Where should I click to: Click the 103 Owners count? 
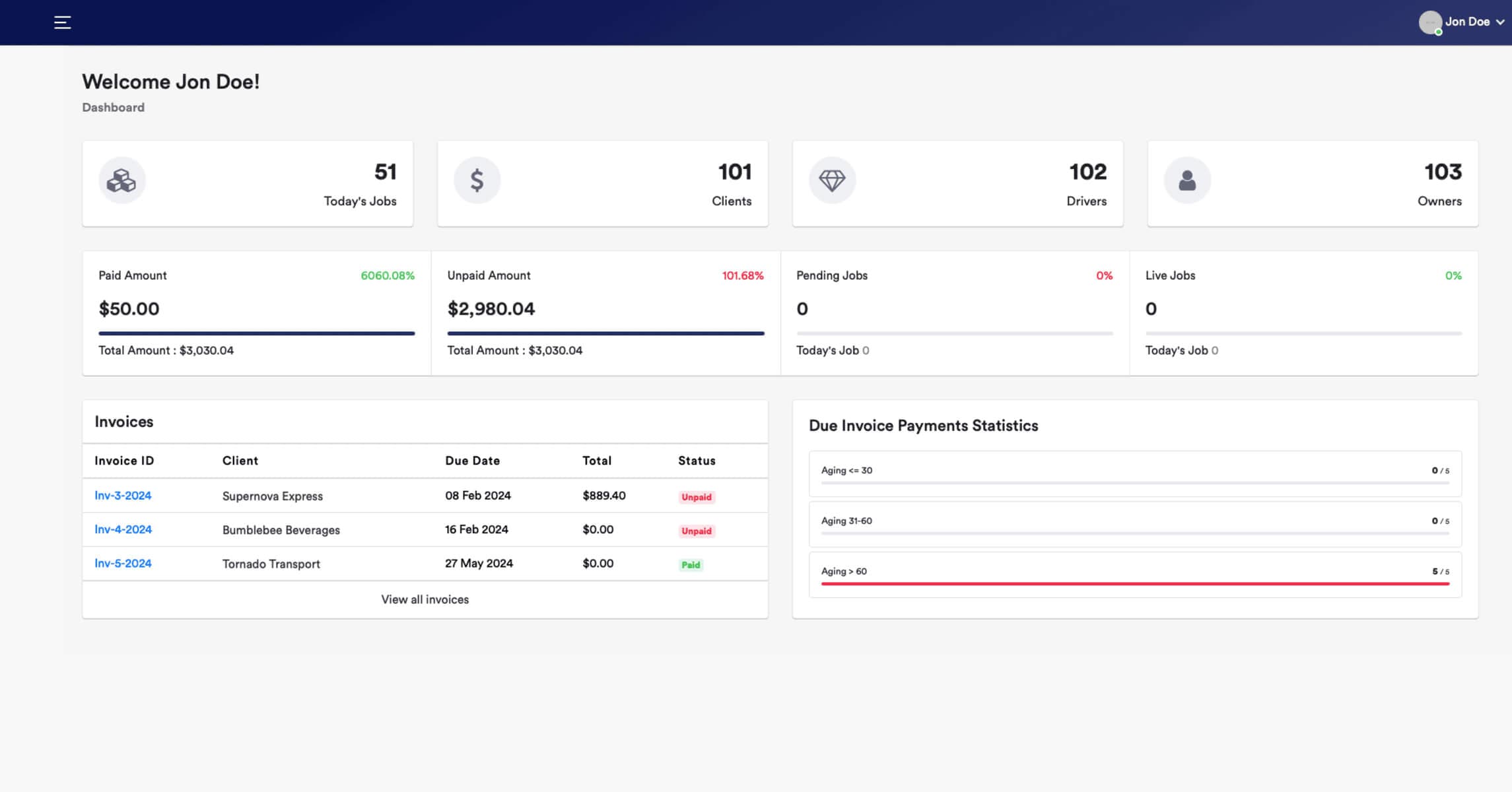[x=1443, y=172]
